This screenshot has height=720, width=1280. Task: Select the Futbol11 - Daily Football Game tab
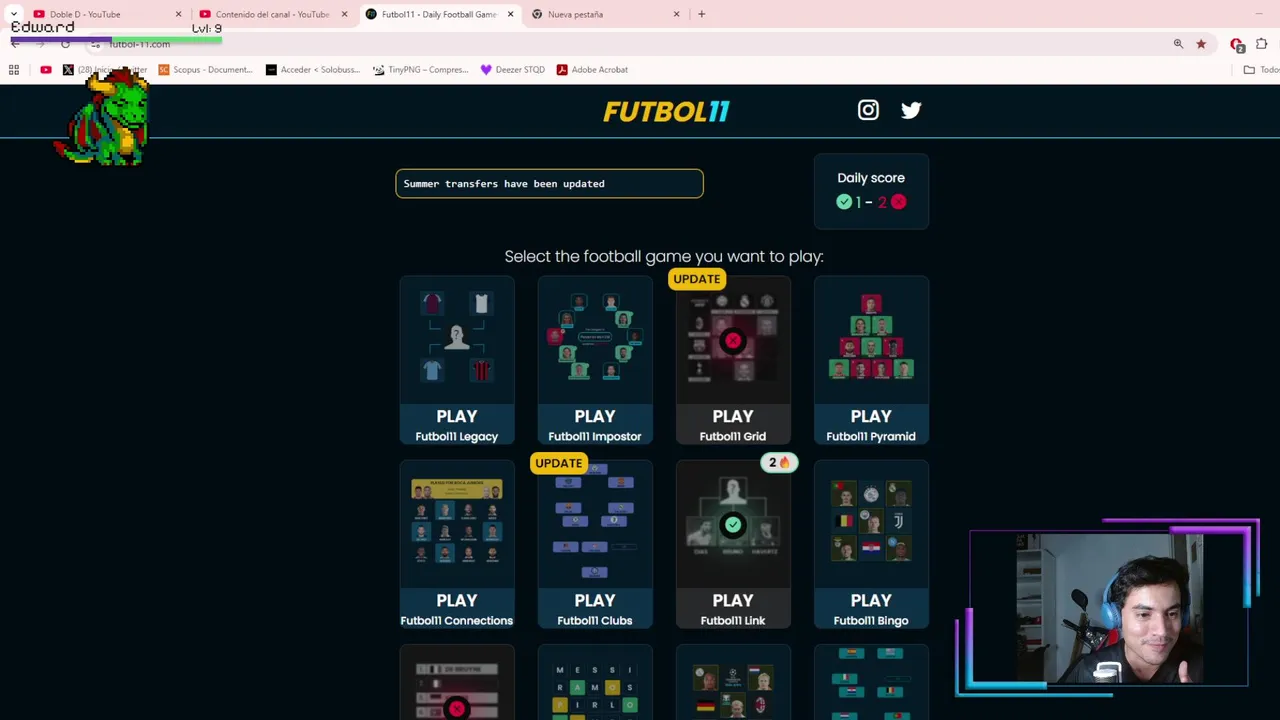point(437,14)
